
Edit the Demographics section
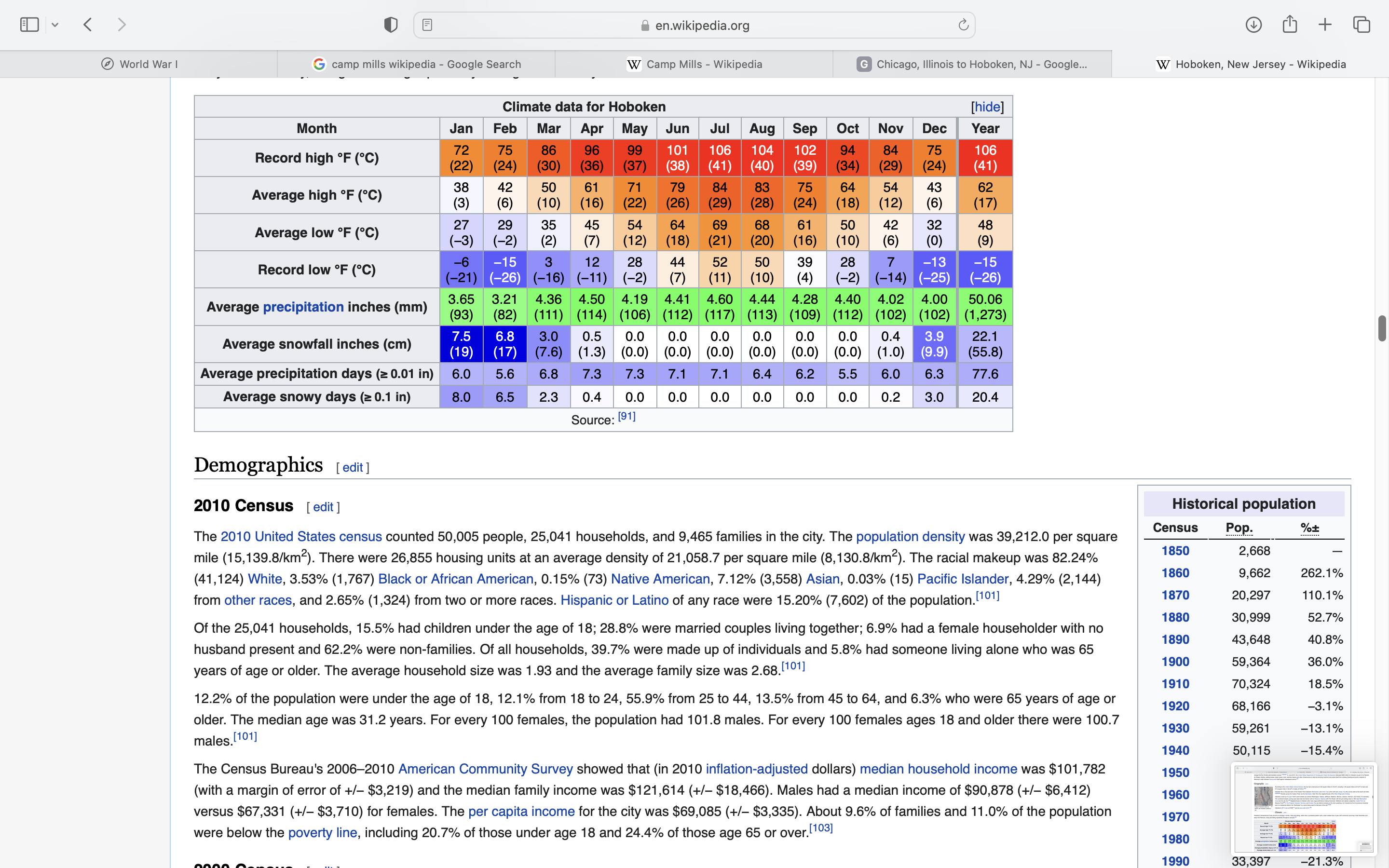coord(353,467)
